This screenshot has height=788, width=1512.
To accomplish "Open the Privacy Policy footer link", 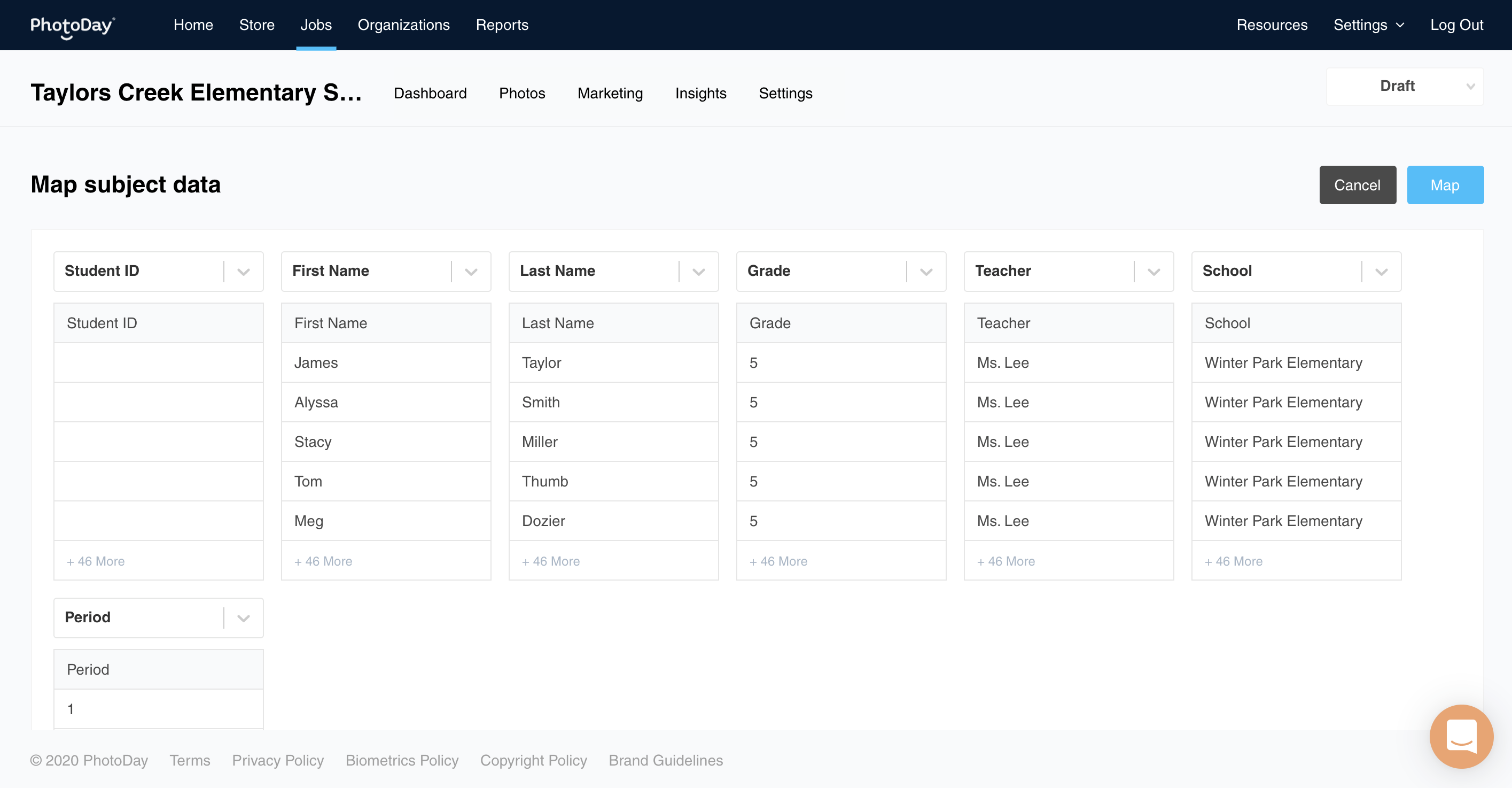I will tap(278, 760).
